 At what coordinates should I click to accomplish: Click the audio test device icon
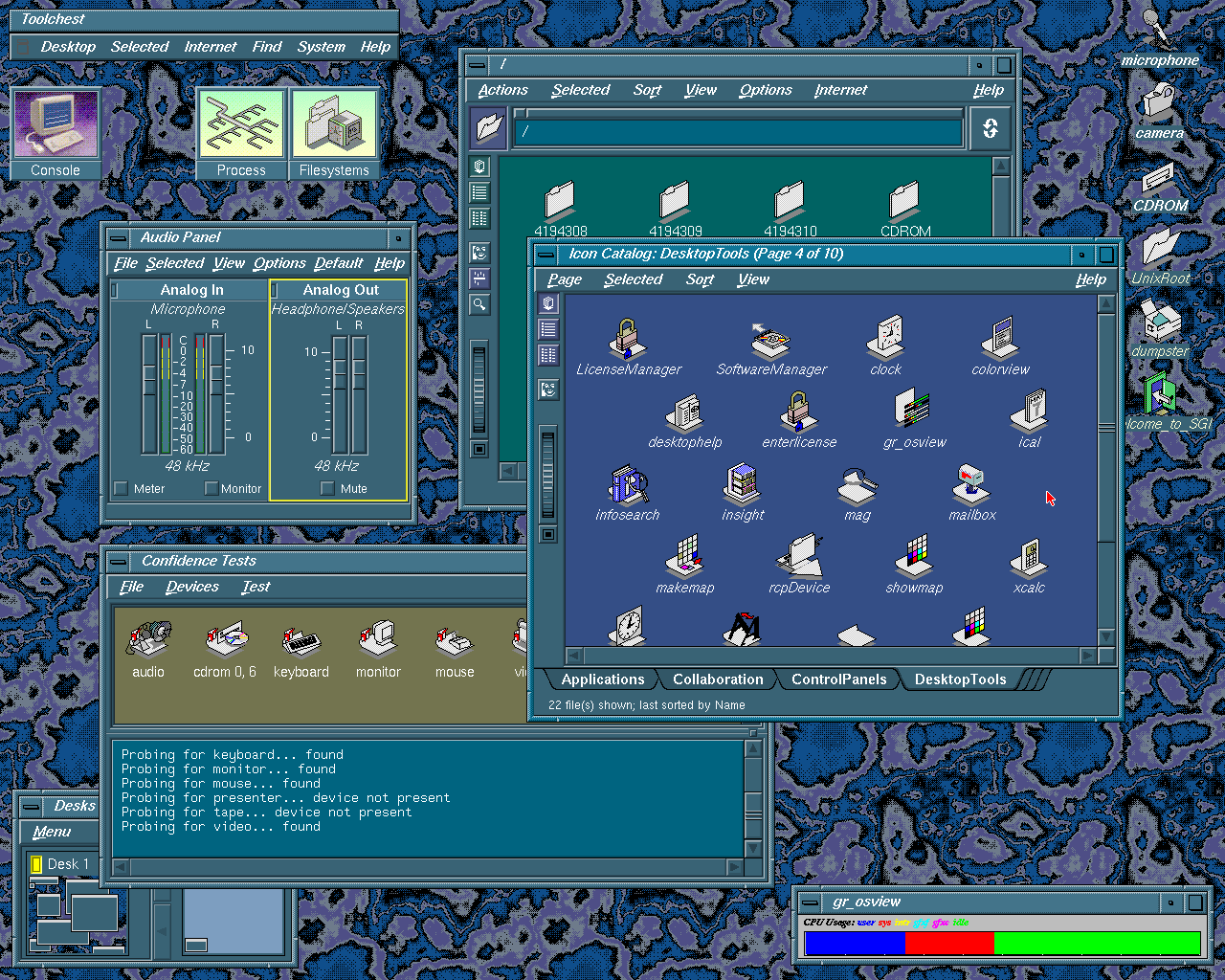[x=148, y=641]
